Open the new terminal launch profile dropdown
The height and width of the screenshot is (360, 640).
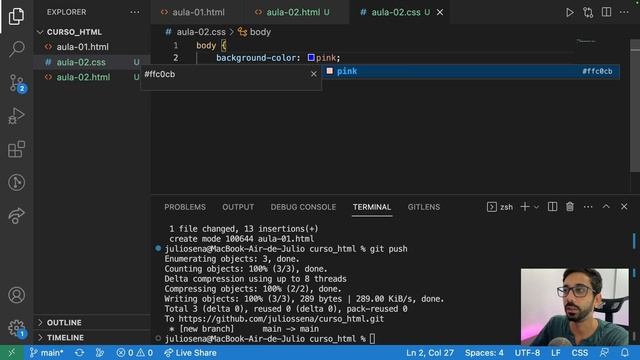click(536, 207)
